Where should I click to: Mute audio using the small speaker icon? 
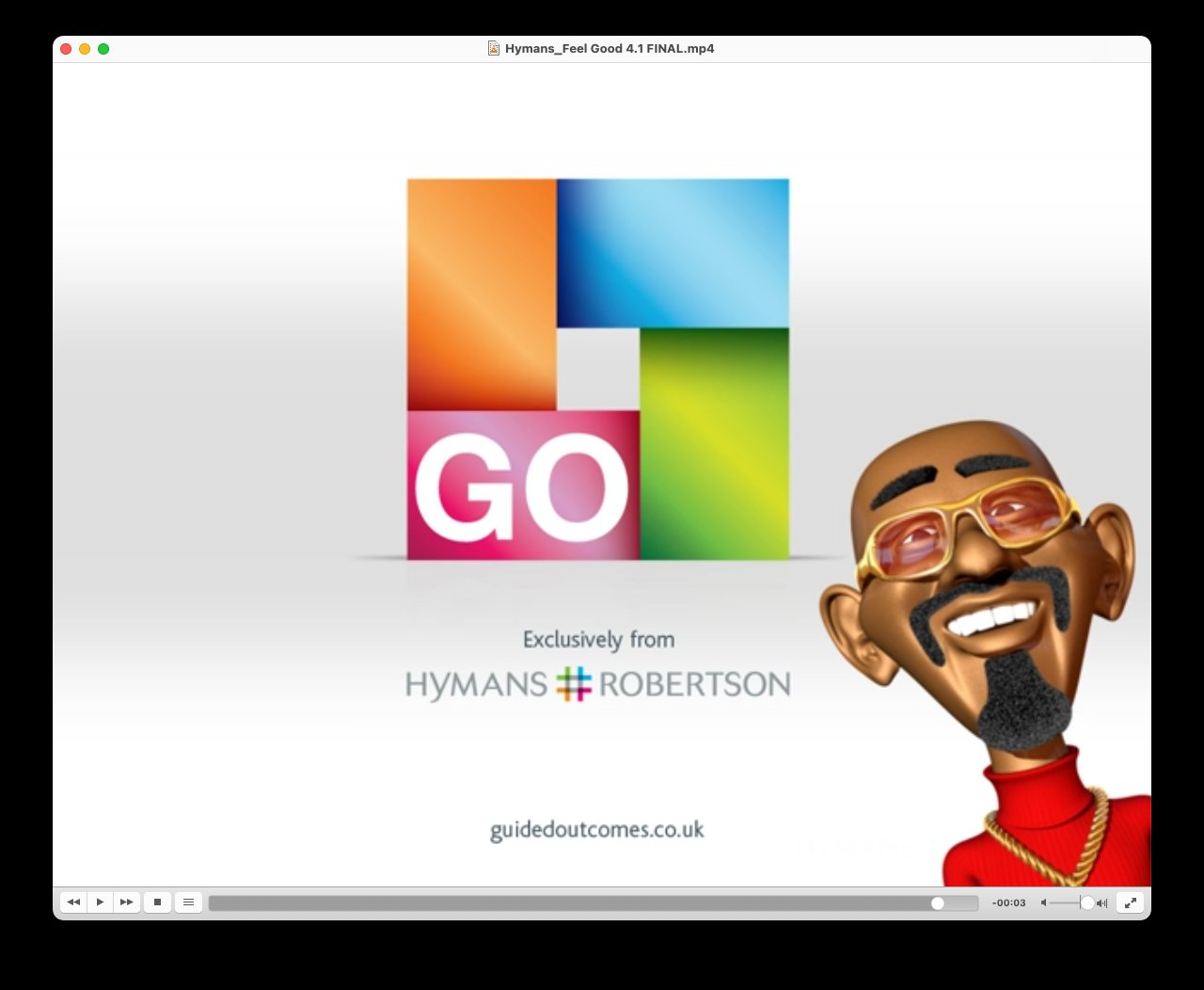(1043, 903)
